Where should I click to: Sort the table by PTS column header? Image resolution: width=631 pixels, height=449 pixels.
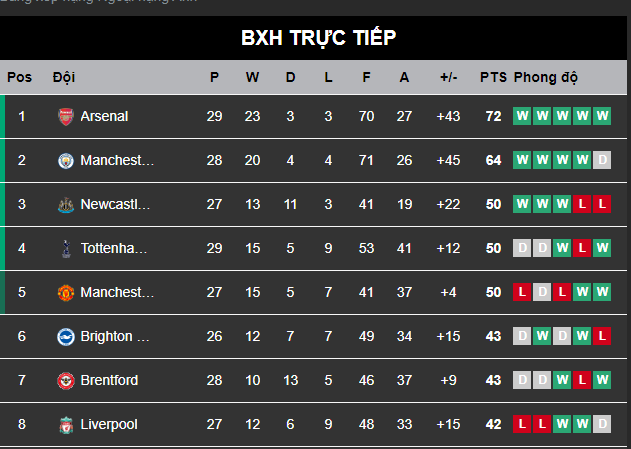tap(493, 77)
